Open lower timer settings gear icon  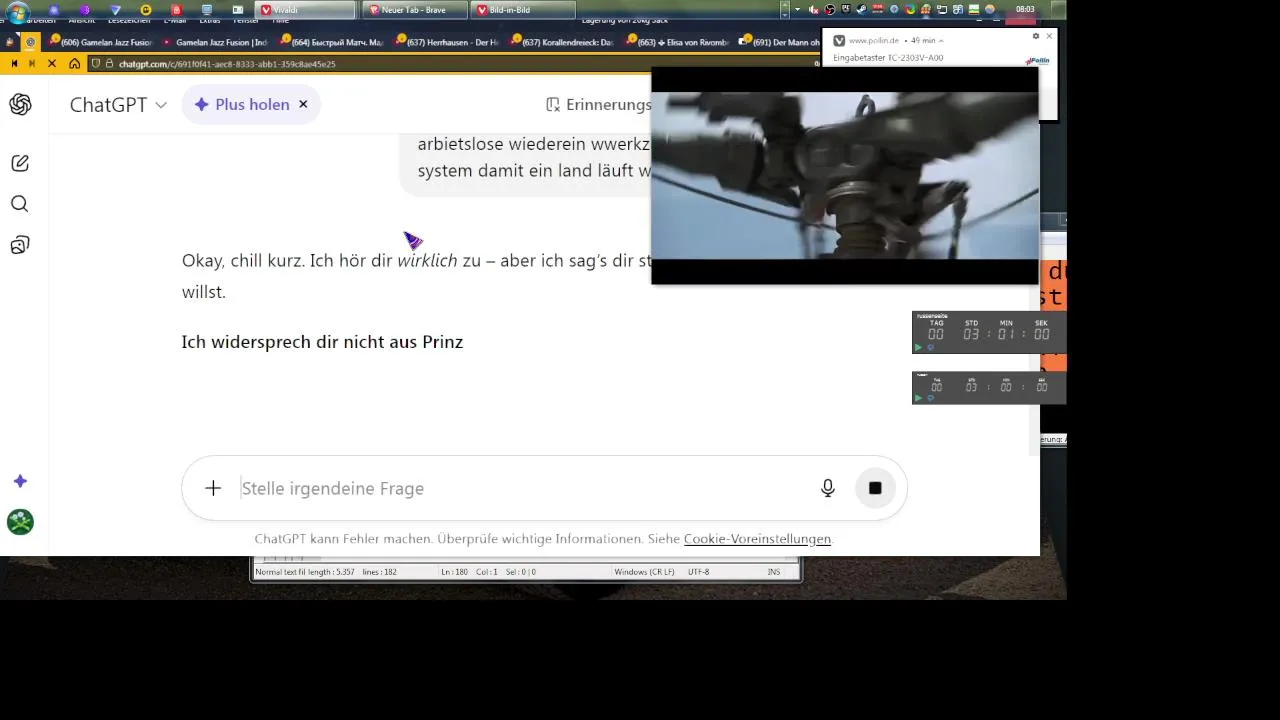930,398
